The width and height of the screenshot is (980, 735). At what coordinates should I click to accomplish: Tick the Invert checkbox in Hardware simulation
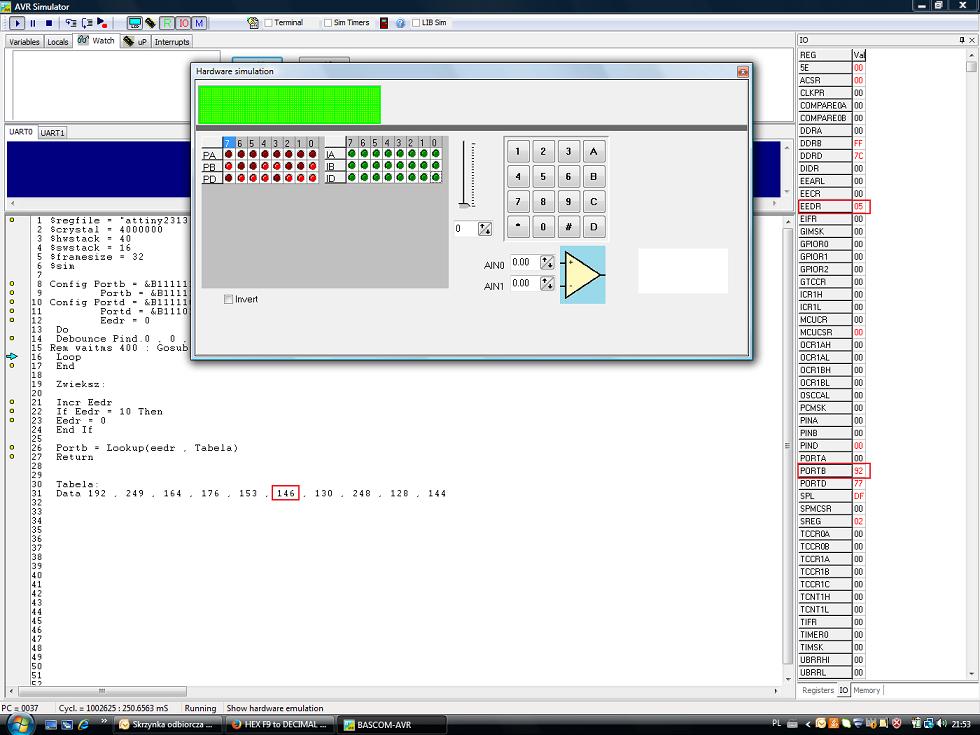tap(229, 299)
